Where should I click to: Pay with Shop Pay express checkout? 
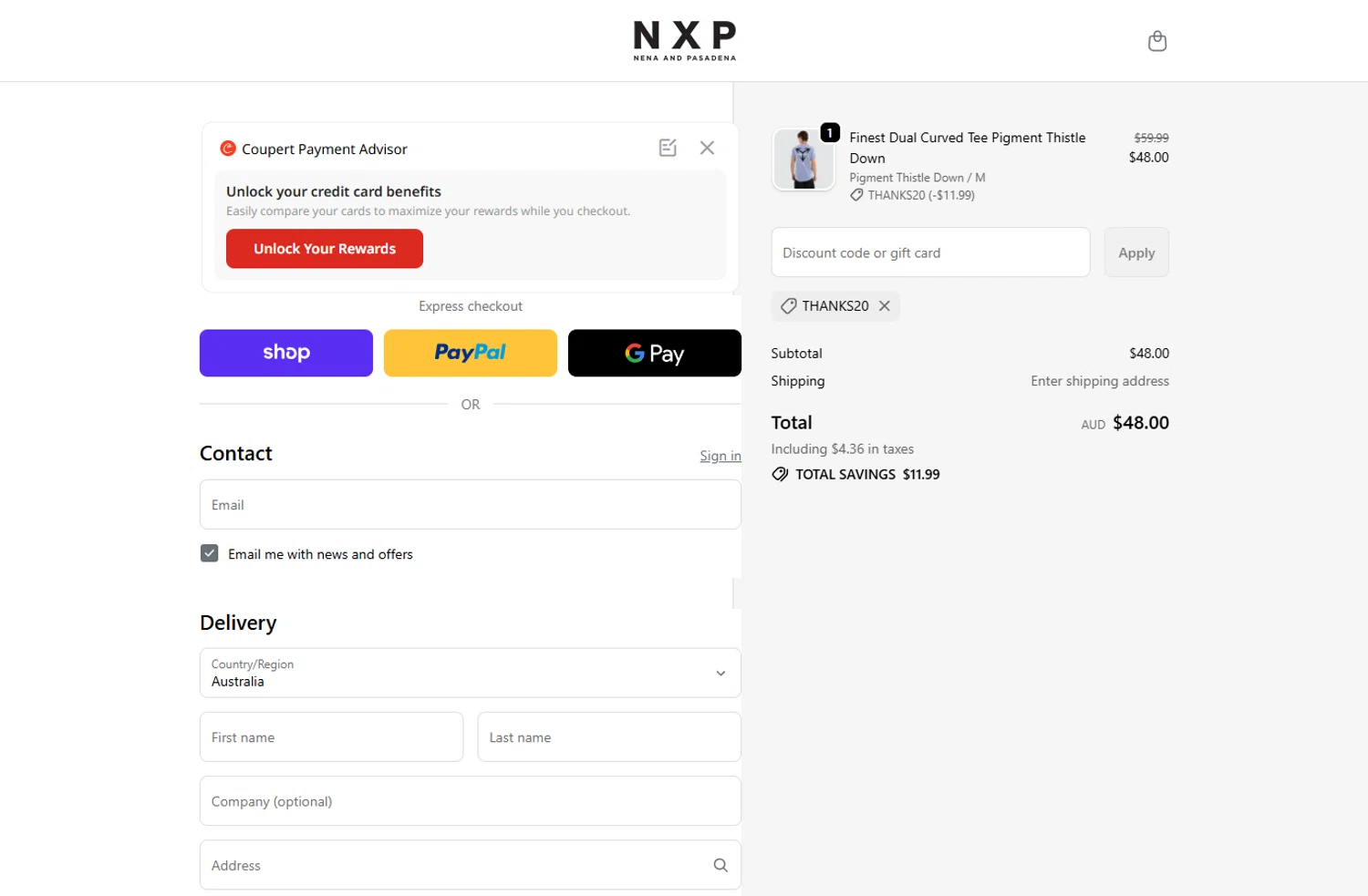[286, 353]
